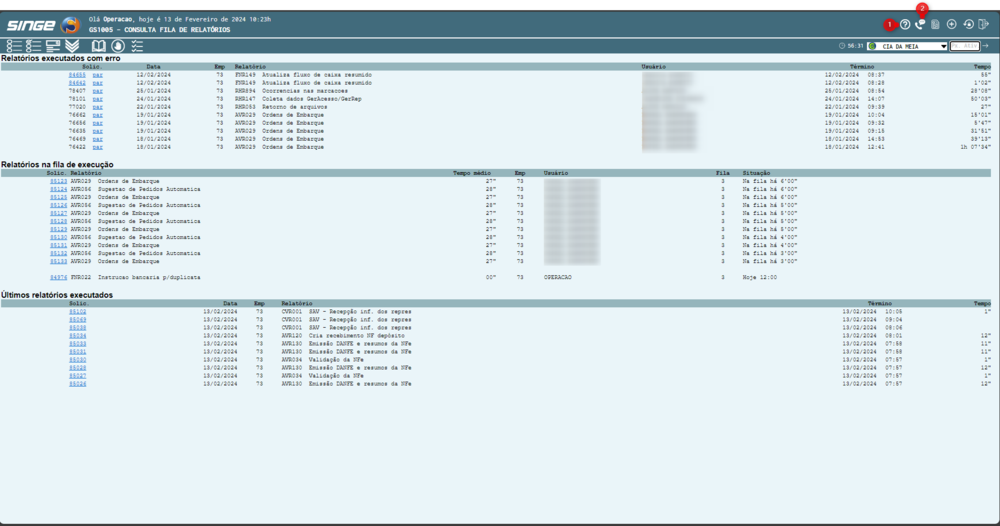
Task: Click the first list icon in toolbar
Action: (x=14, y=46)
